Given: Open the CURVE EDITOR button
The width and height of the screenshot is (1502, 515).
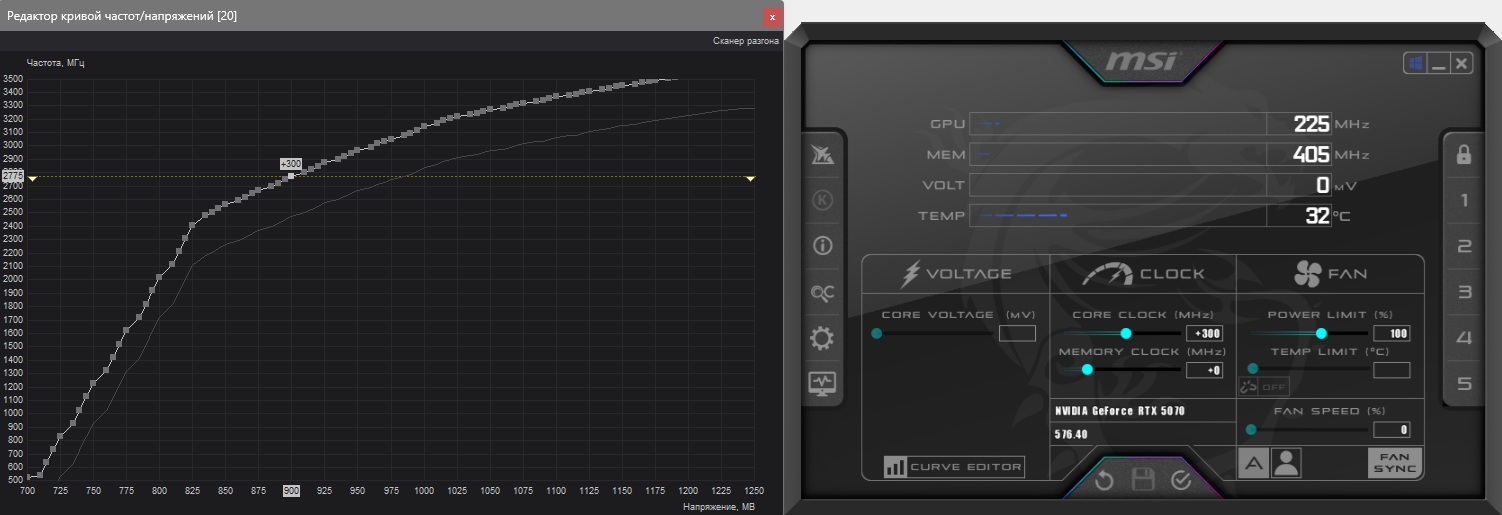Looking at the screenshot, I should pos(954,467).
